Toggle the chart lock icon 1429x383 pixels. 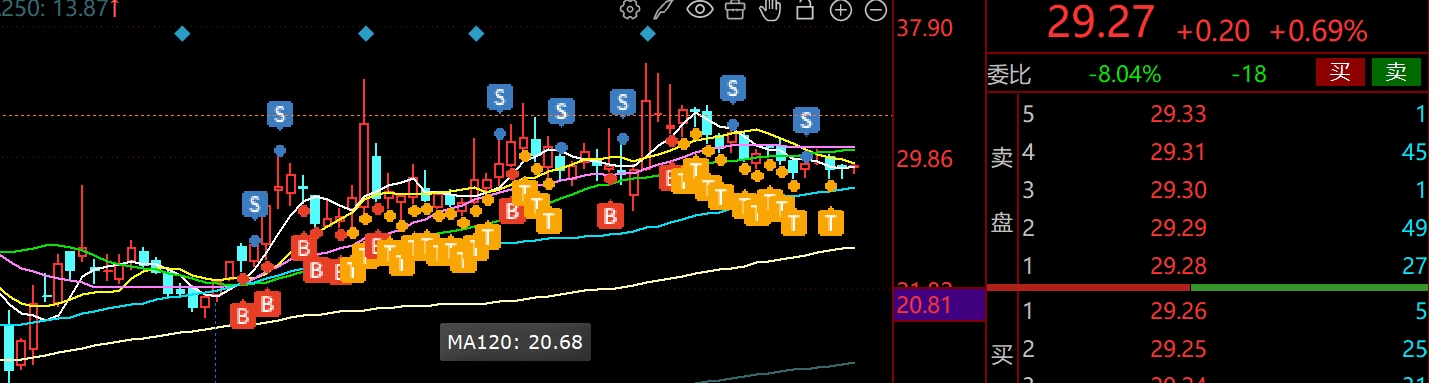click(x=804, y=10)
